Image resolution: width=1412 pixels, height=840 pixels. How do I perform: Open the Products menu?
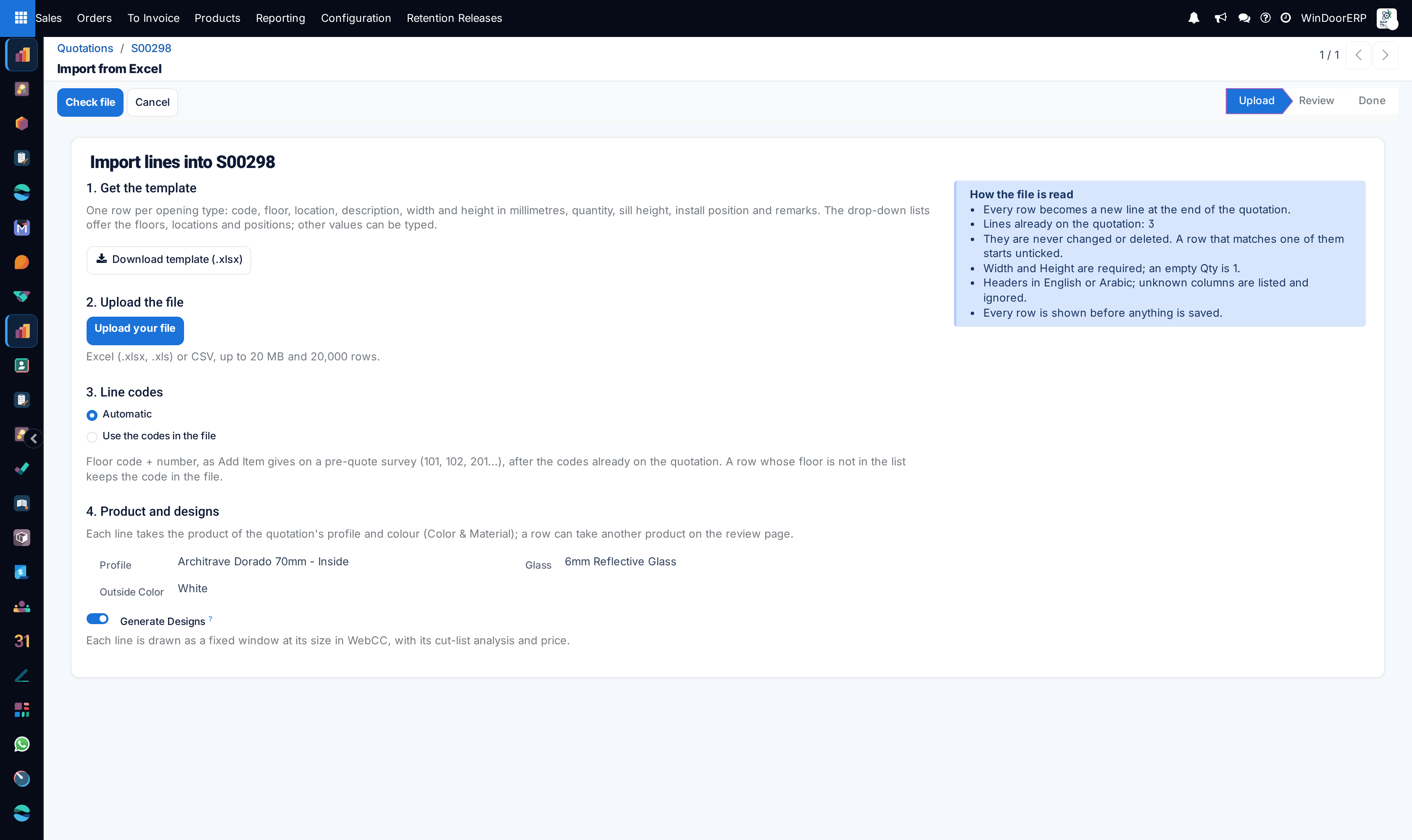coord(218,18)
